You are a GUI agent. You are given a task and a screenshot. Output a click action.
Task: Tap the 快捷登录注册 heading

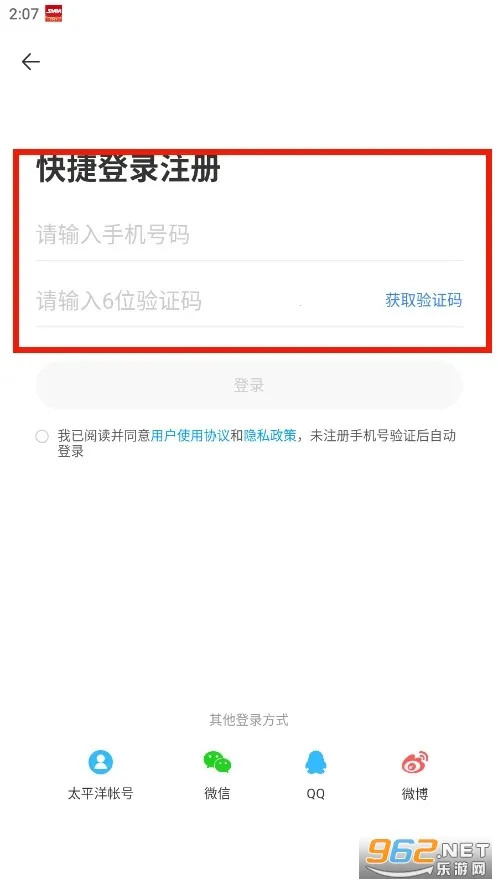[129, 169]
